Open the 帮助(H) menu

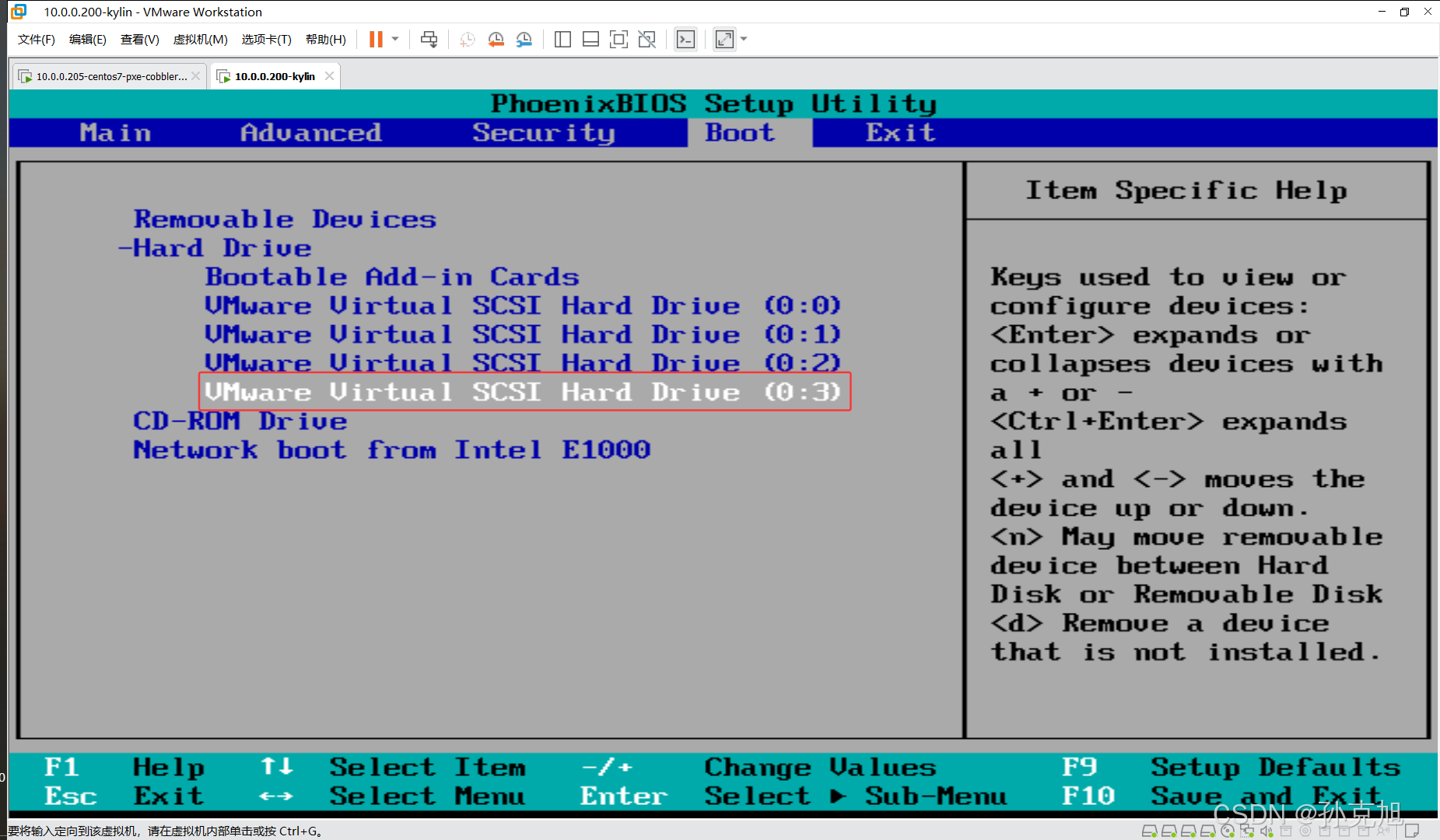coord(325,39)
